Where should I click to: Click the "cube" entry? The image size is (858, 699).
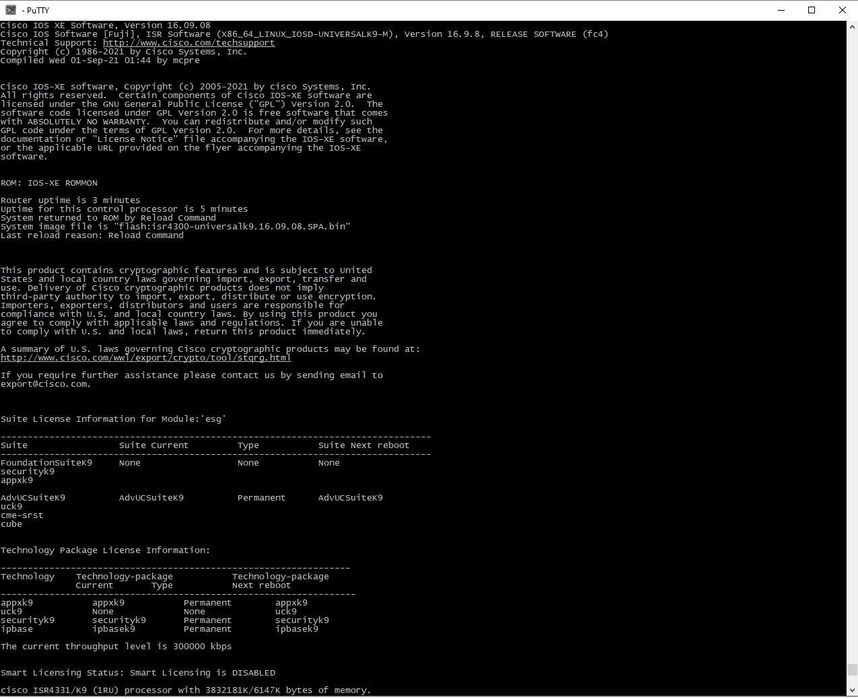[x=11, y=524]
